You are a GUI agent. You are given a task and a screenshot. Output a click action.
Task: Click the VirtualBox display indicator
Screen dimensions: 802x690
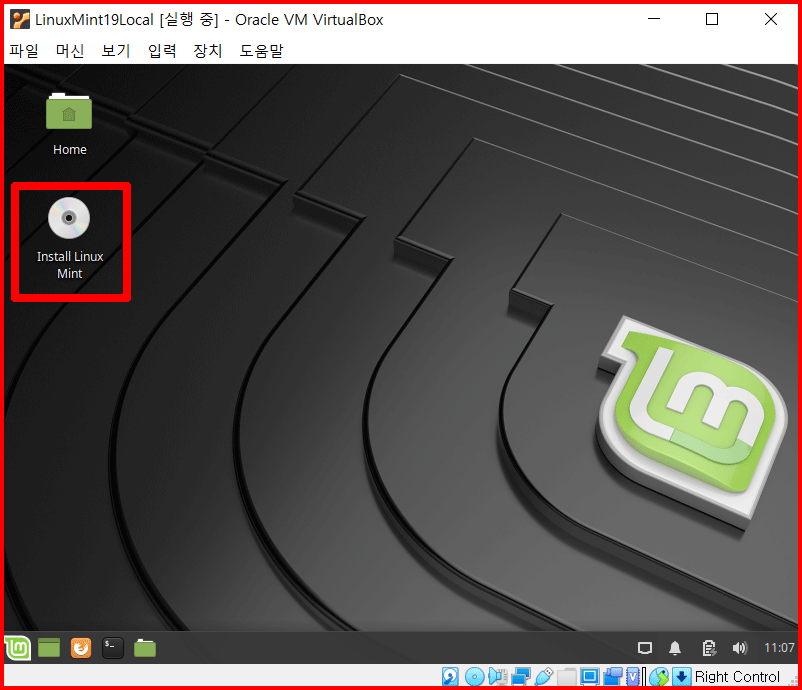click(589, 677)
